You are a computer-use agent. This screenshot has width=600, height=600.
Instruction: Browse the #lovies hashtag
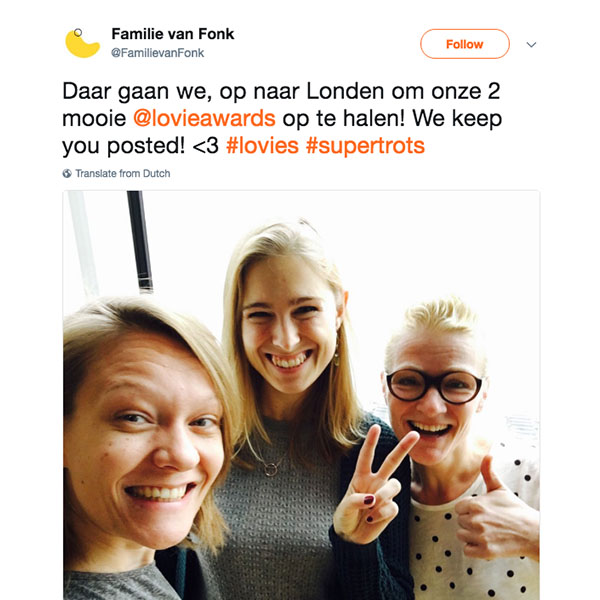tap(262, 146)
